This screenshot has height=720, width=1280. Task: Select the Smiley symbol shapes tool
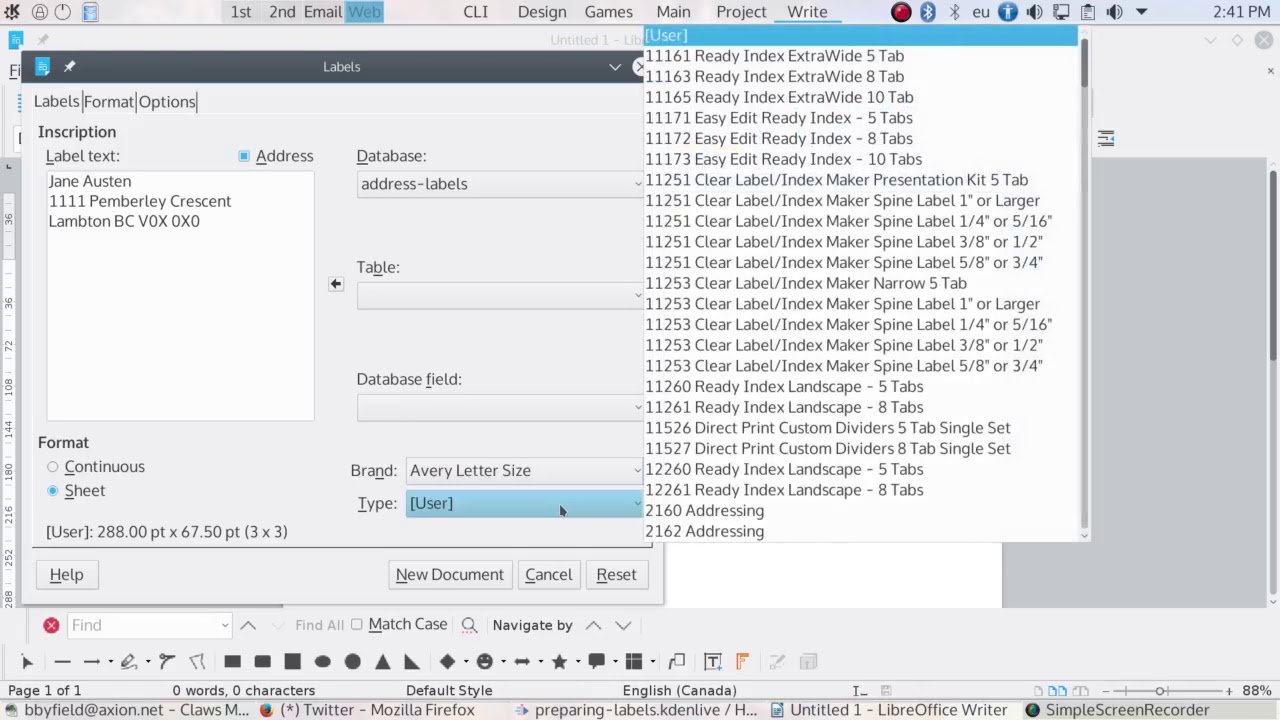pos(484,662)
